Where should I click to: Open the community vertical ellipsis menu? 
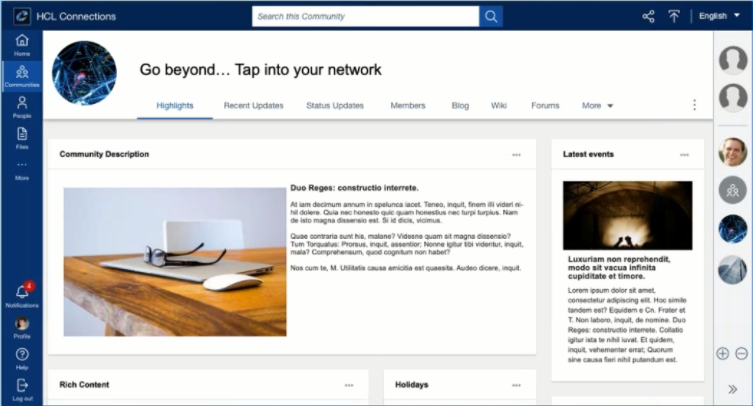[694, 105]
